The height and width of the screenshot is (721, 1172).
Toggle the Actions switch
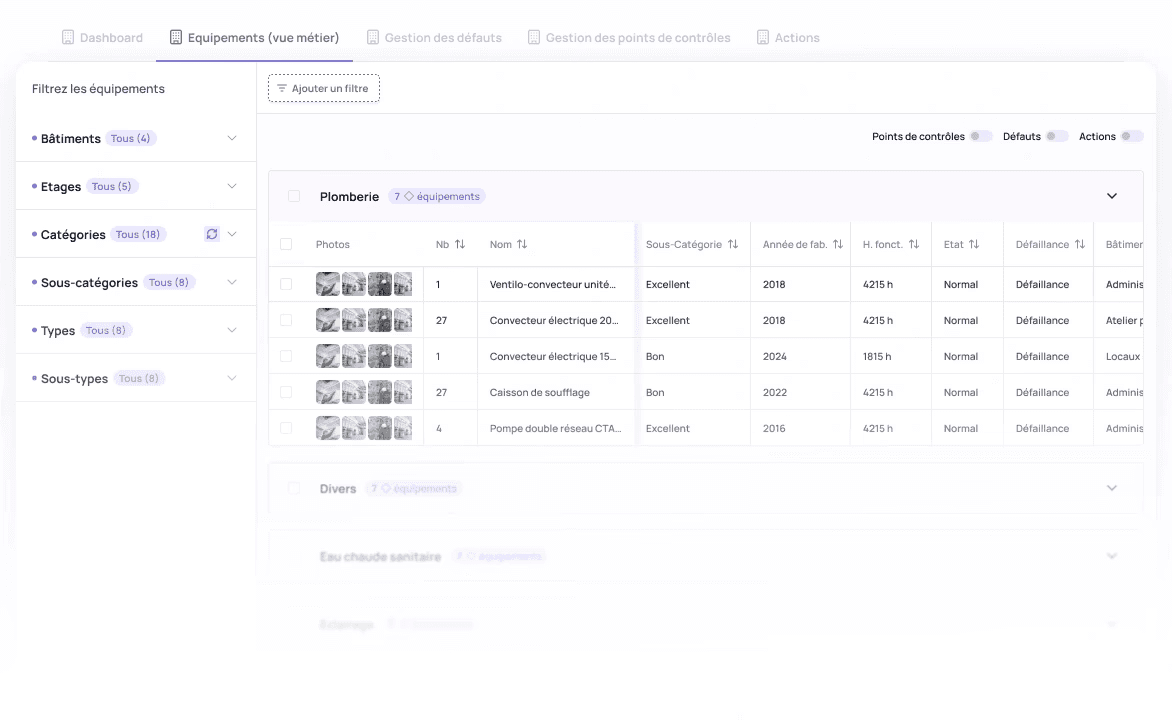coord(1132,136)
